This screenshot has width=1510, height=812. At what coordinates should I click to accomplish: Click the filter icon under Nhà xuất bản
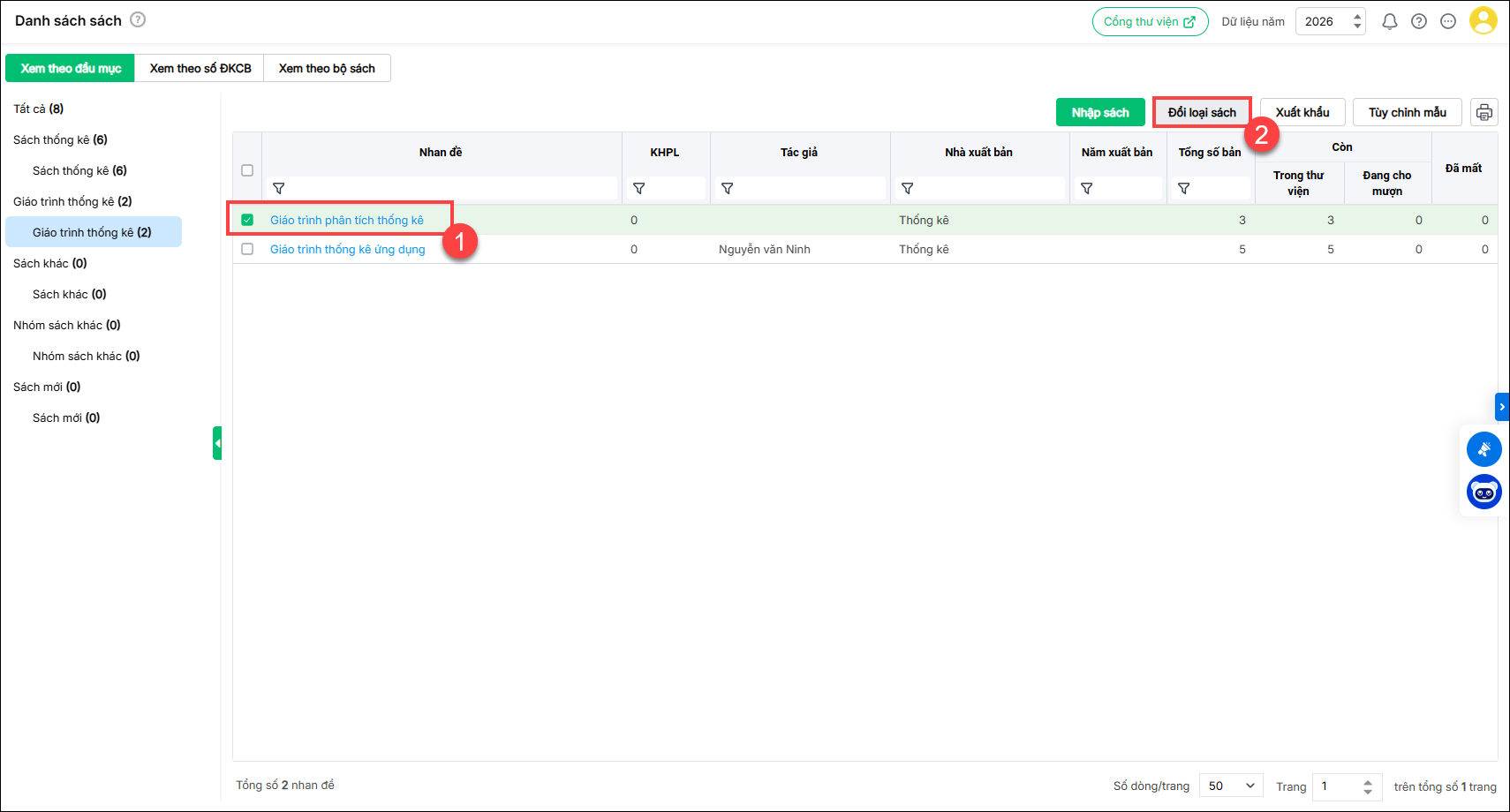click(907, 188)
